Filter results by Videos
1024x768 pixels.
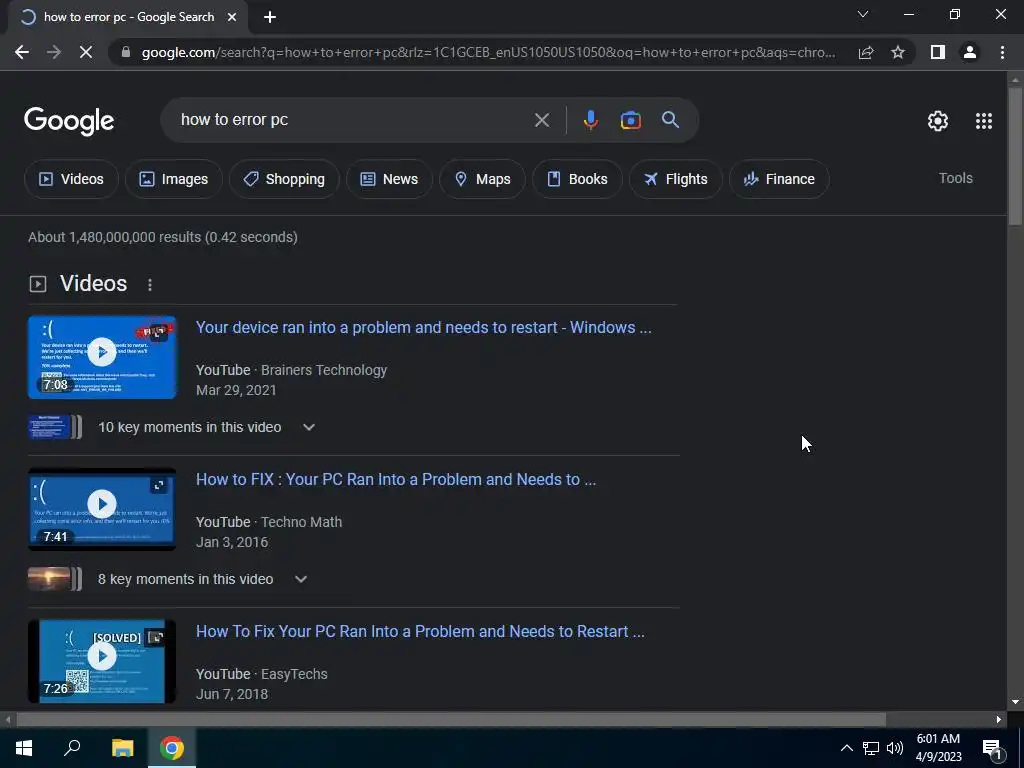coord(71,179)
